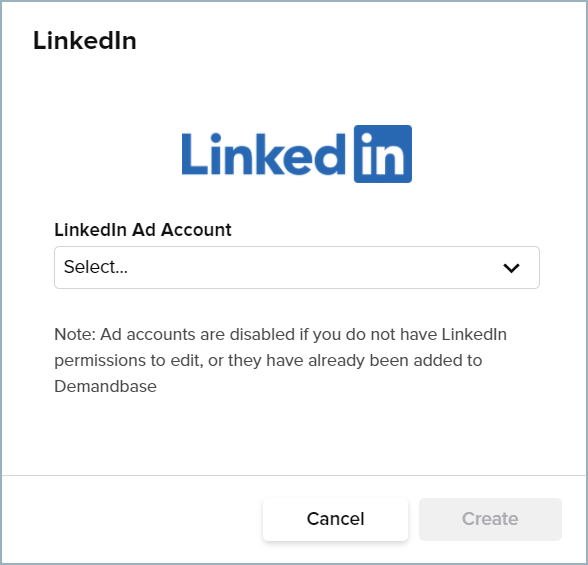This screenshot has height=565, width=588.
Task: Expand the ad account list via the down arrow
Action: tap(511, 268)
